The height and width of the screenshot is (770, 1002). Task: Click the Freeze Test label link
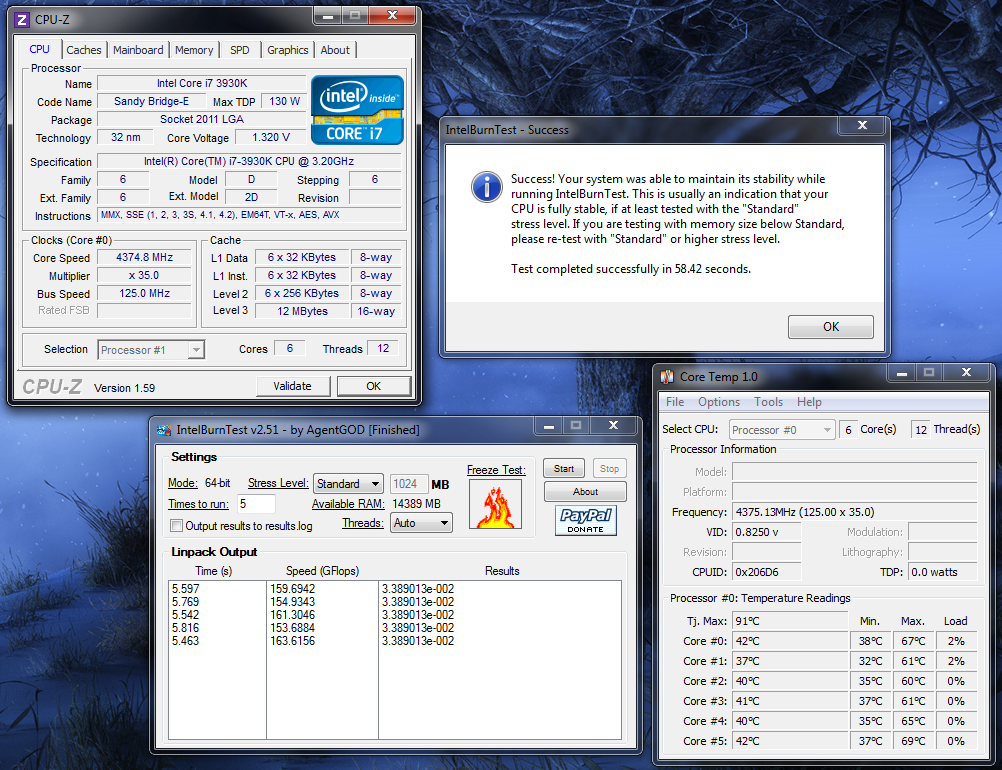click(x=496, y=470)
